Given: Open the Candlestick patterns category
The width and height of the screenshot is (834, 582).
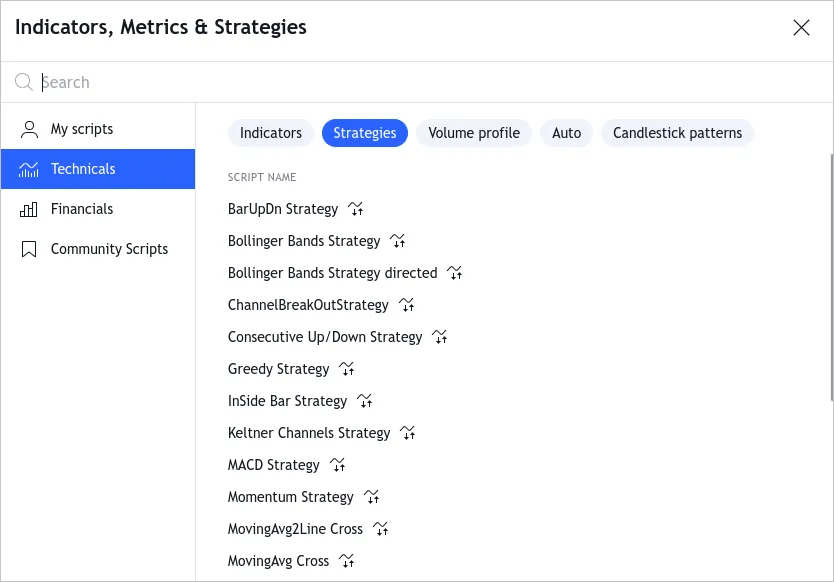Looking at the screenshot, I should coord(677,132).
